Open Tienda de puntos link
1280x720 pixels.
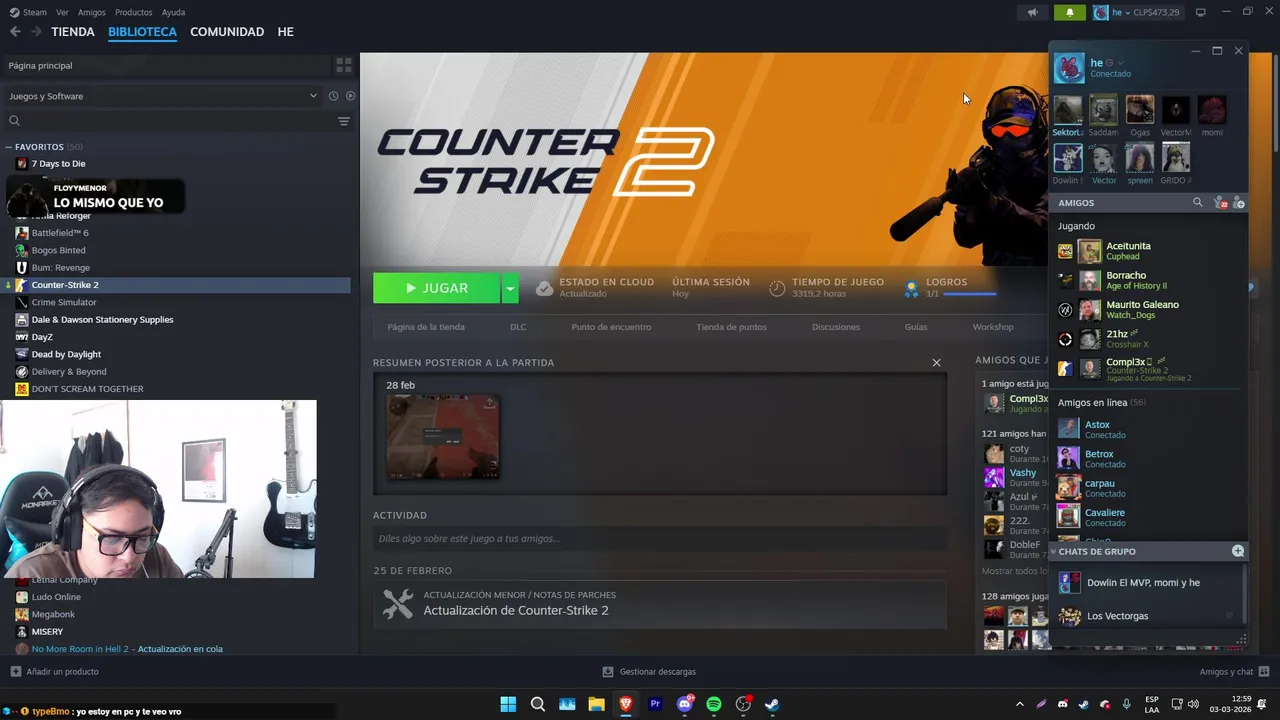point(731,327)
